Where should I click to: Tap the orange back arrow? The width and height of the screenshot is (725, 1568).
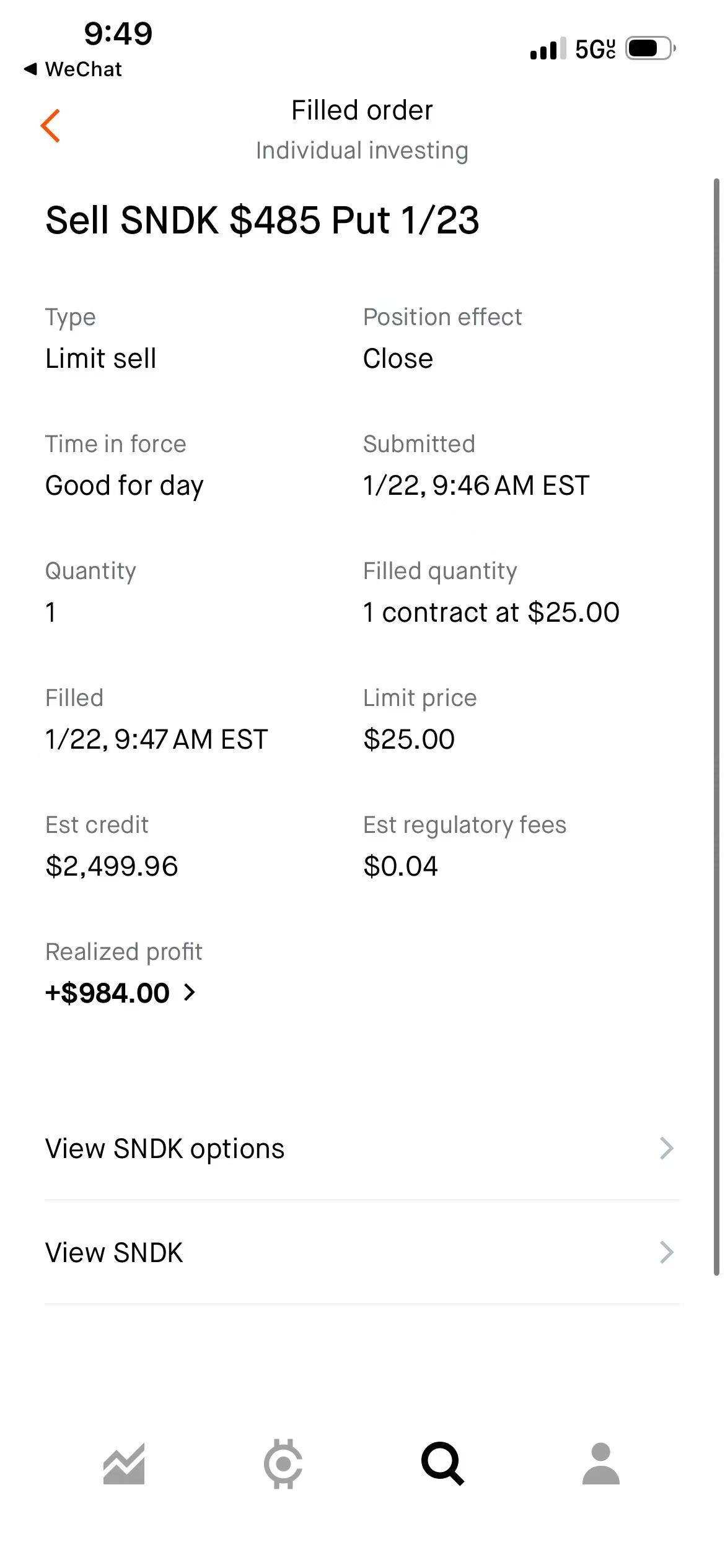pos(51,126)
